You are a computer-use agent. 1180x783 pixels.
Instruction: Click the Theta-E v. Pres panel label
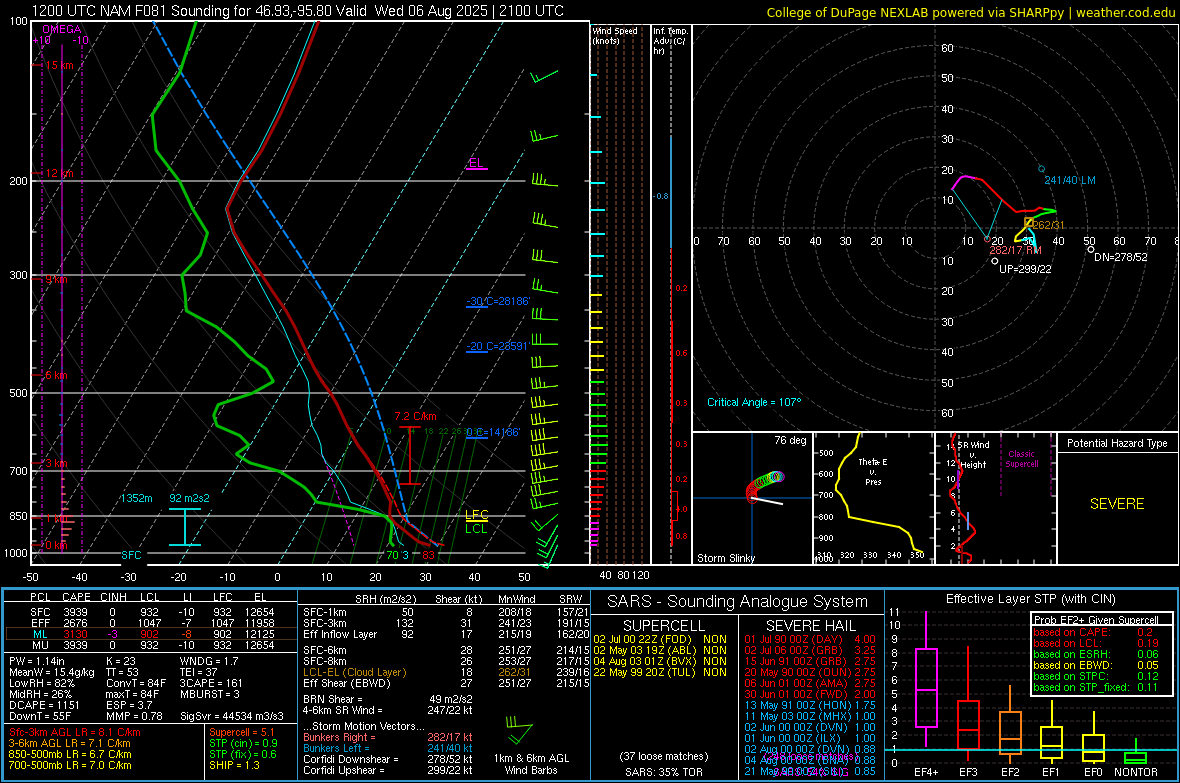pyautogui.click(x=872, y=471)
